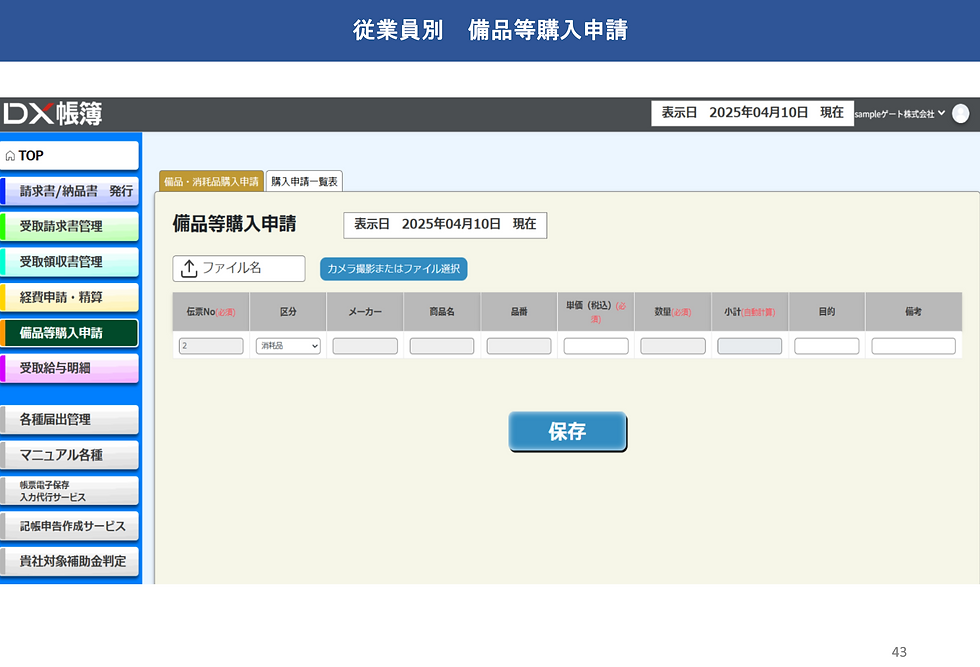Image resolution: width=980 pixels, height=667 pixels.
Task: Click the ファイル名 upload field
Action: (x=239, y=268)
